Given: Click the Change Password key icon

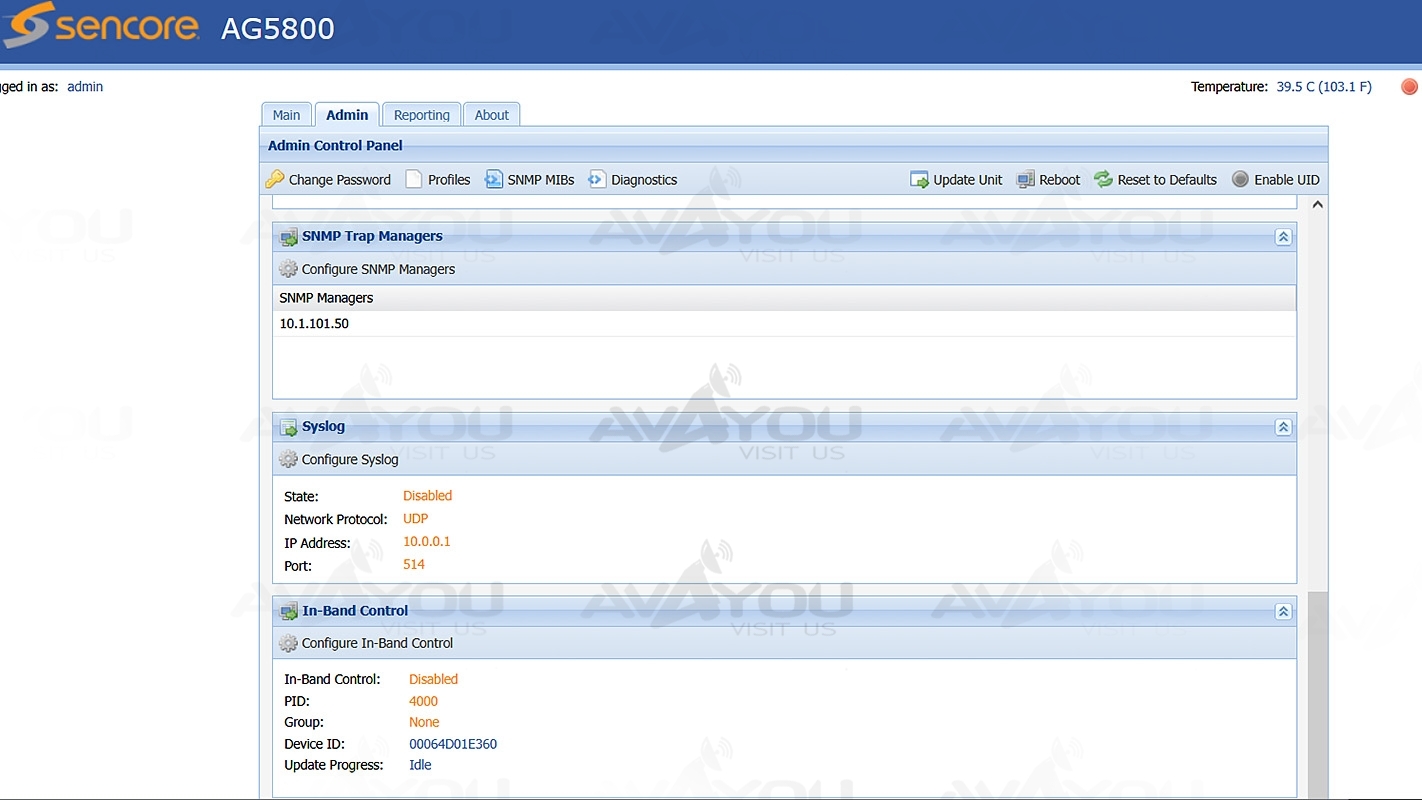Looking at the screenshot, I should (275, 180).
